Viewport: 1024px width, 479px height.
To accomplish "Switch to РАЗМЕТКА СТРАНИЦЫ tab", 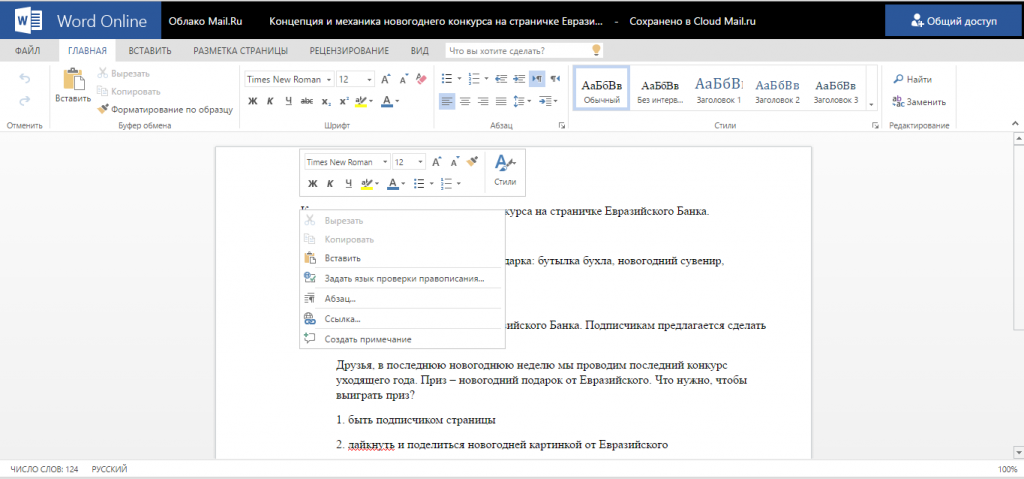I will [240, 51].
